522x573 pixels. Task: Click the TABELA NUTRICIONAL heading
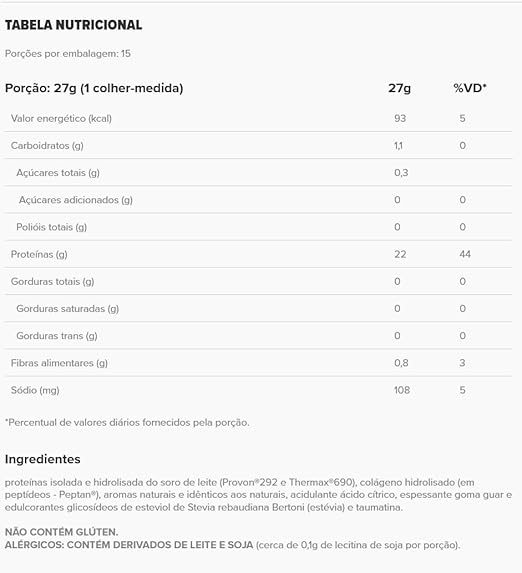73,25
